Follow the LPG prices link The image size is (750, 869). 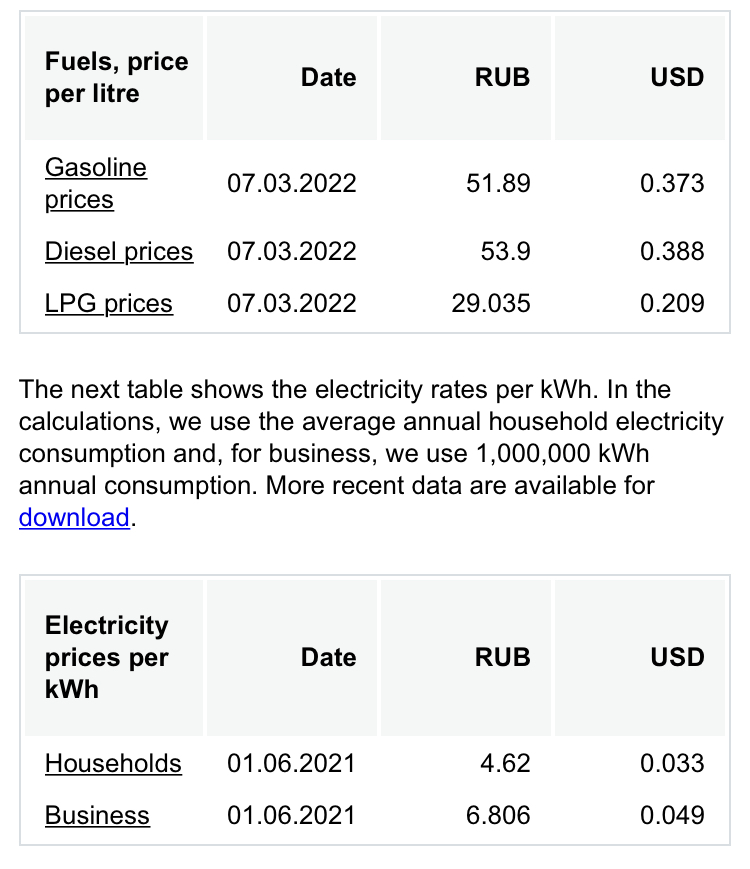109,304
